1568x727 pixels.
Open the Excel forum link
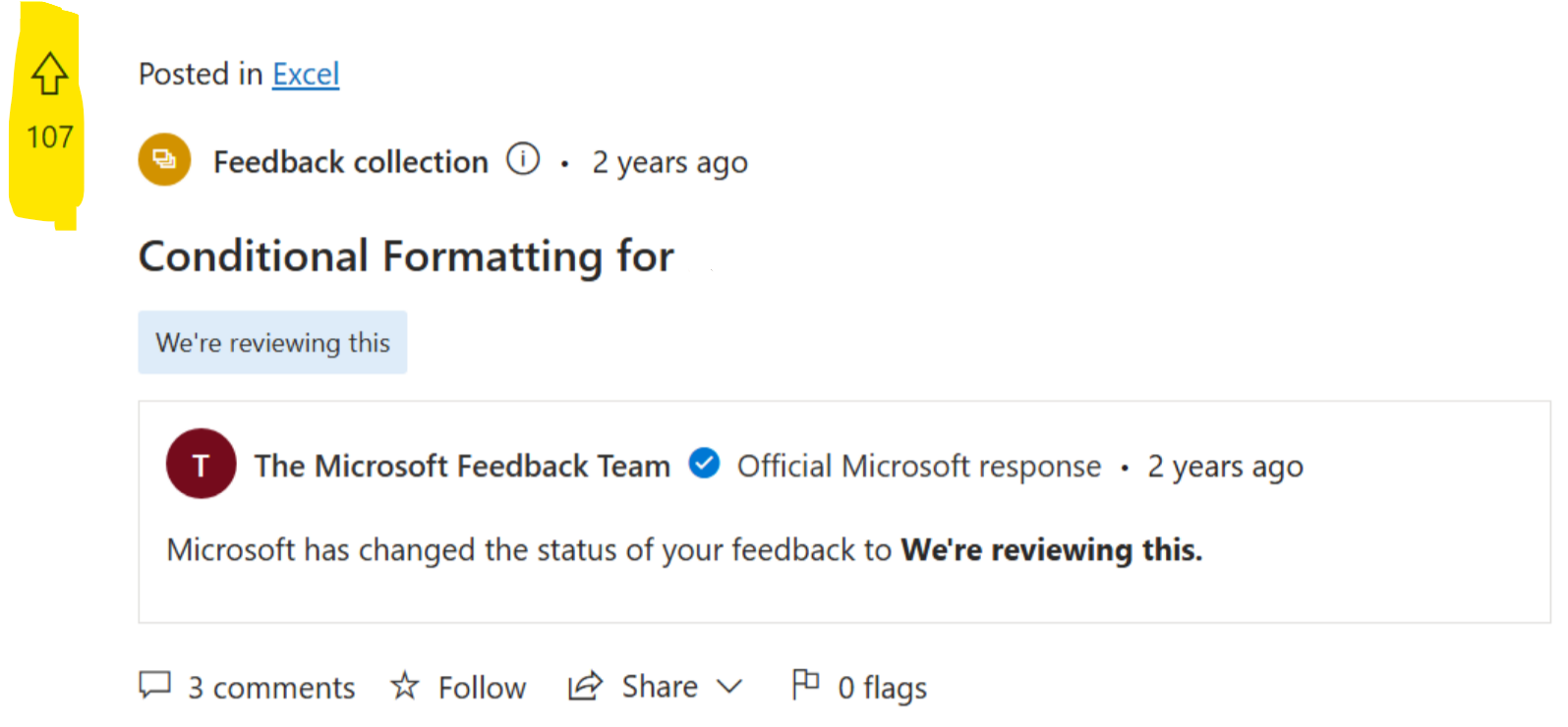(x=306, y=74)
